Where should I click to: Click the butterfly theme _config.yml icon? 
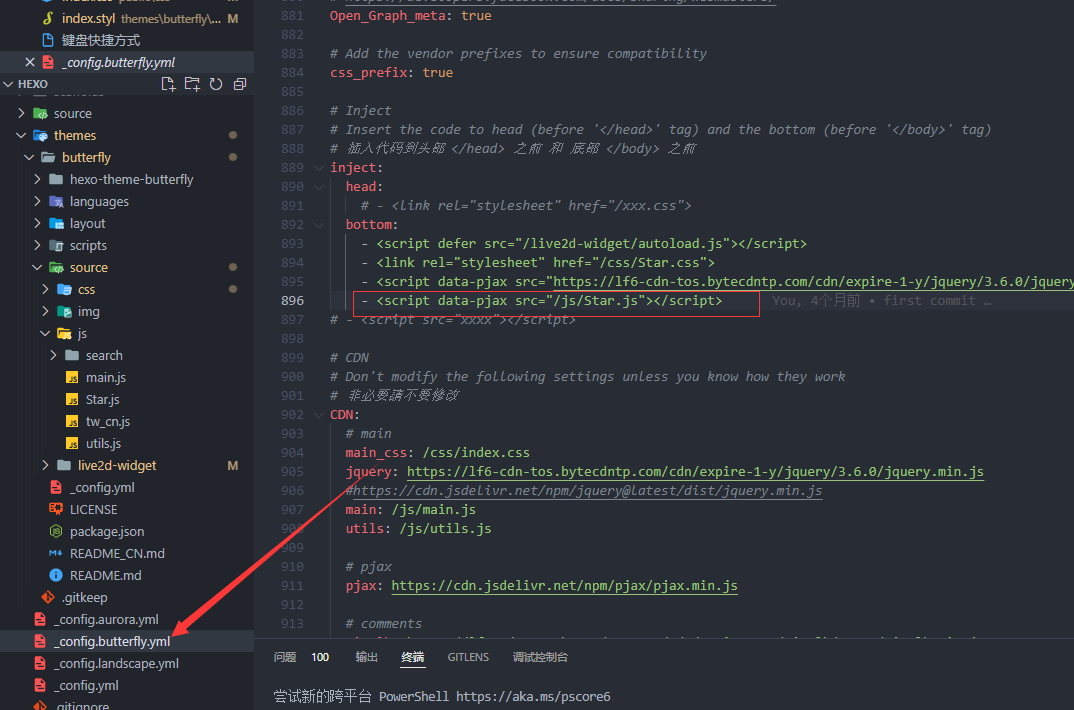[x=56, y=487]
